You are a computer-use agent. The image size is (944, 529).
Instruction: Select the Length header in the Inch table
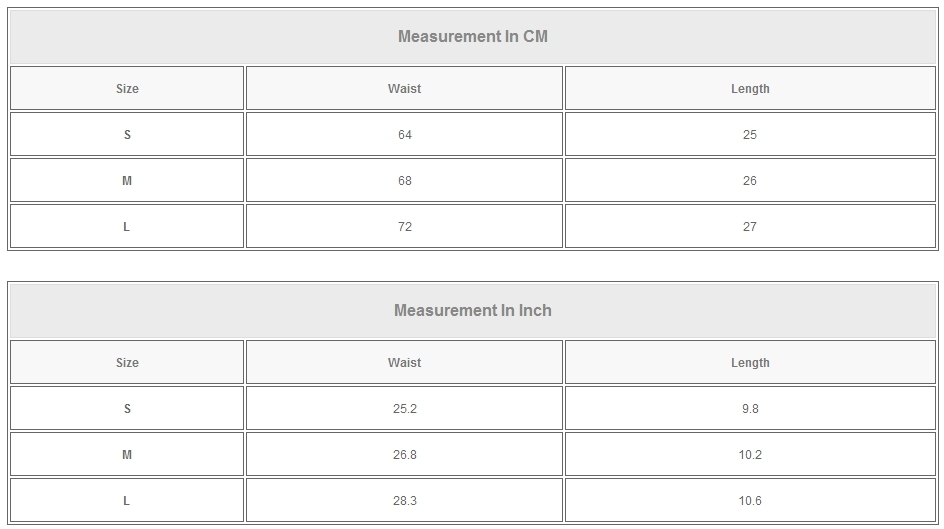(750, 363)
